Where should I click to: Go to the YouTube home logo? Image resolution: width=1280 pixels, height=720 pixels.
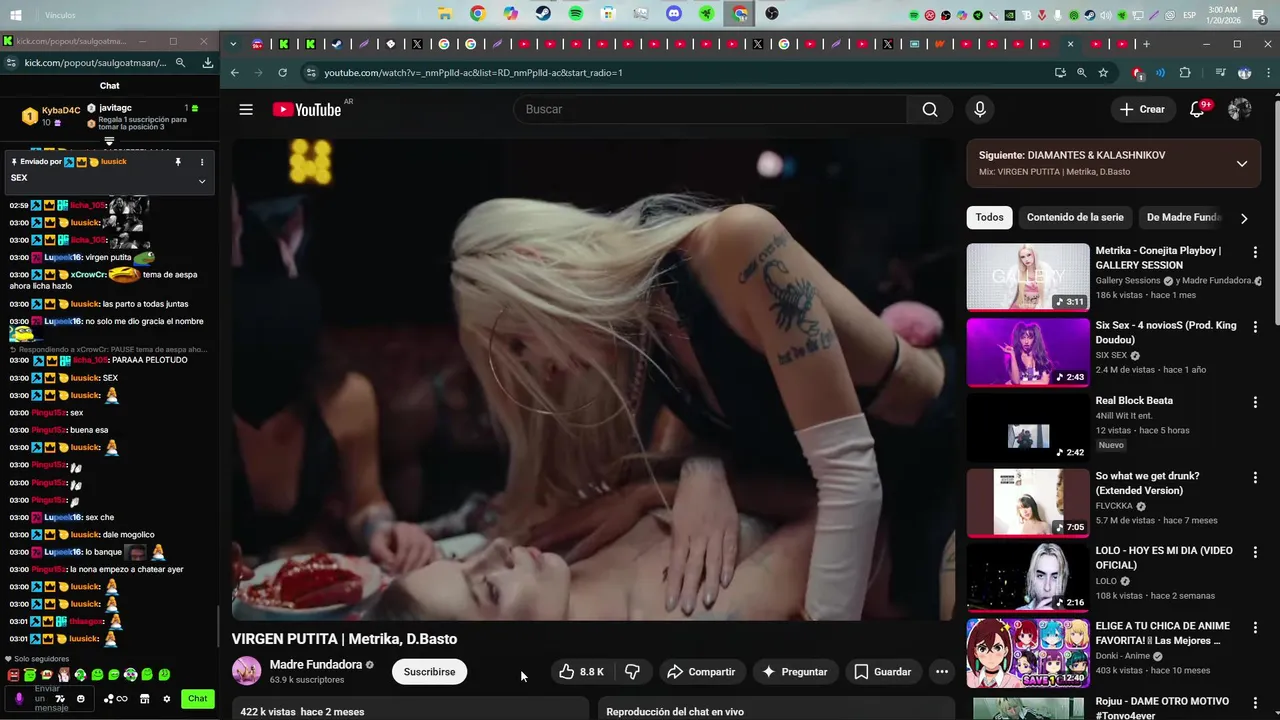(x=307, y=109)
